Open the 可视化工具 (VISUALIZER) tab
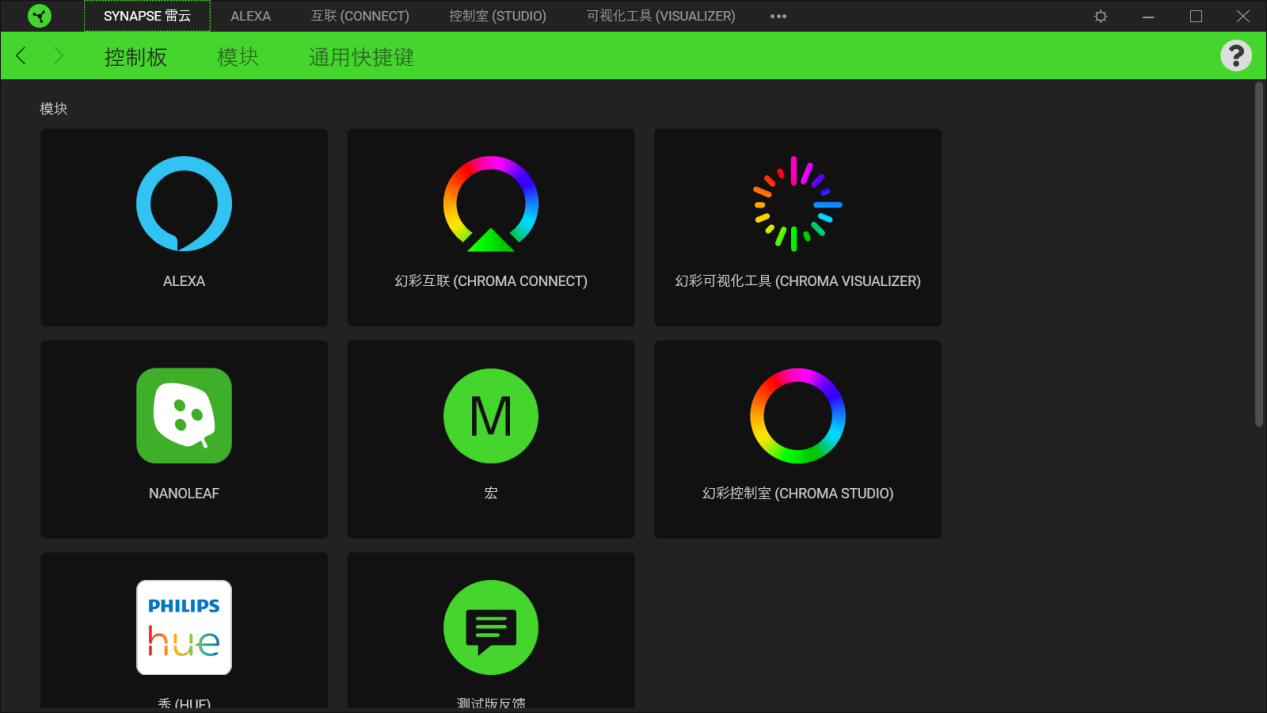This screenshot has height=713, width=1267. pos(661,16)
